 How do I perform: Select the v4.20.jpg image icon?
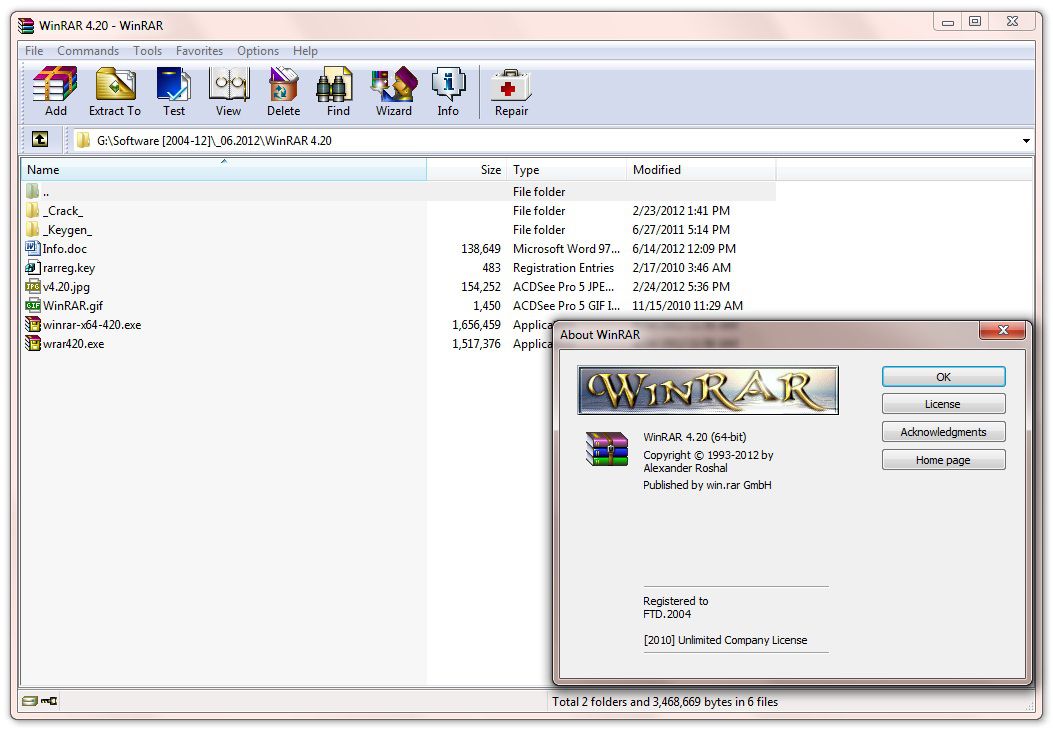pos(32,286)
